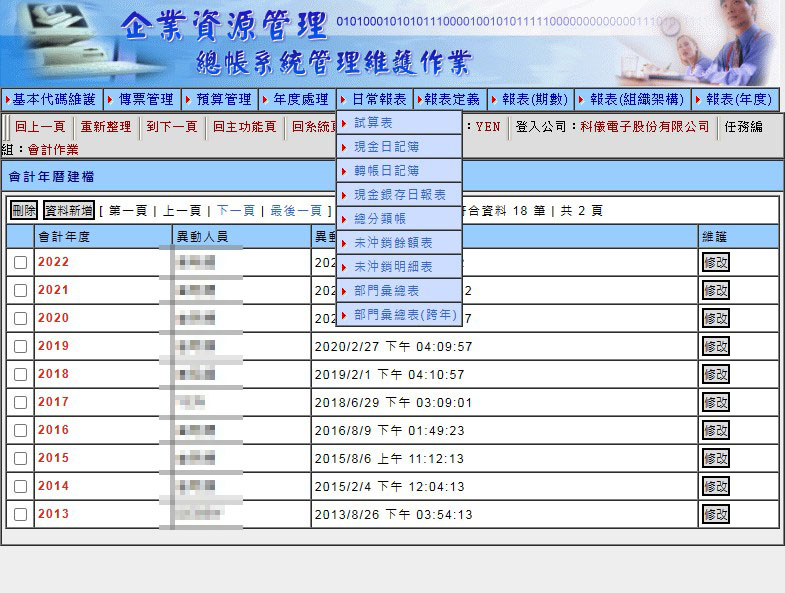Open the 2016 fiscal year link
This screenshot has width=785, height=593.
click(x=54, y=430)
